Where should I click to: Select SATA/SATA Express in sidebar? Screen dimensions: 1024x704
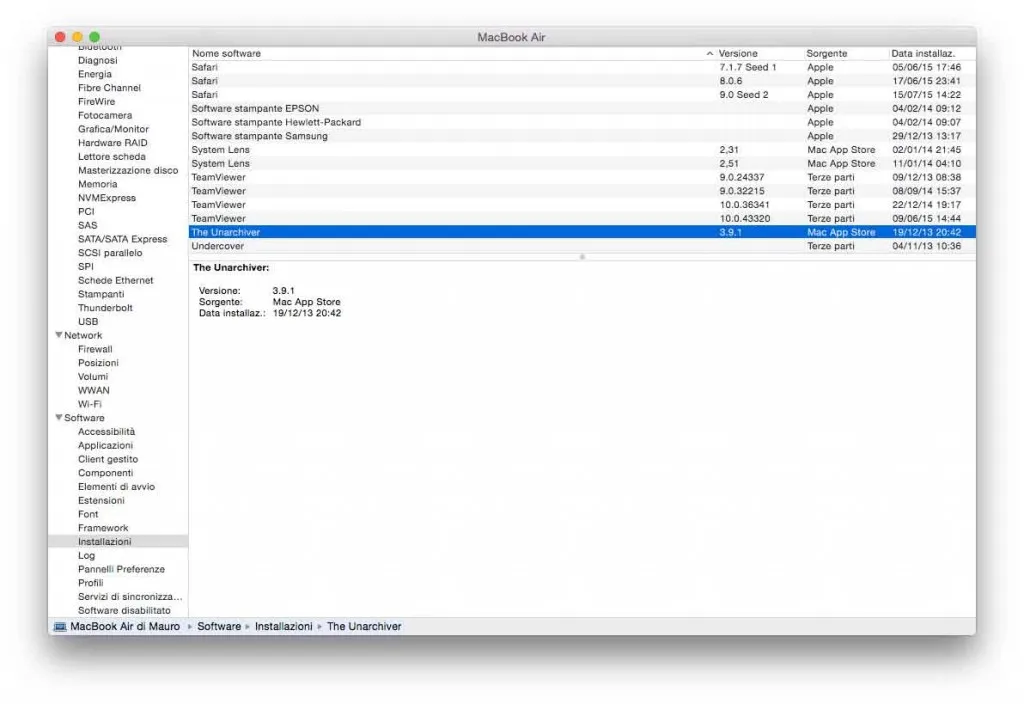coord(122,238)
